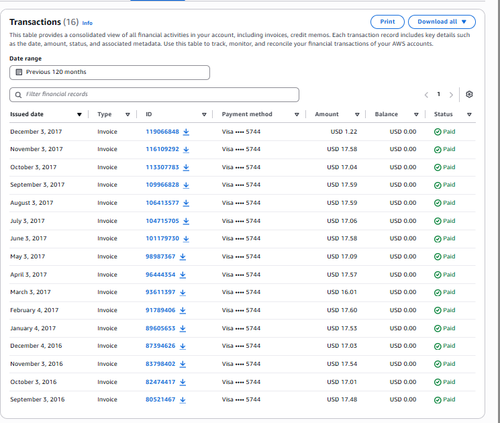Click the Issued date column header label
Image resolution: width=500 pixels, height=423 pixels.
click(x=27, y=114)
